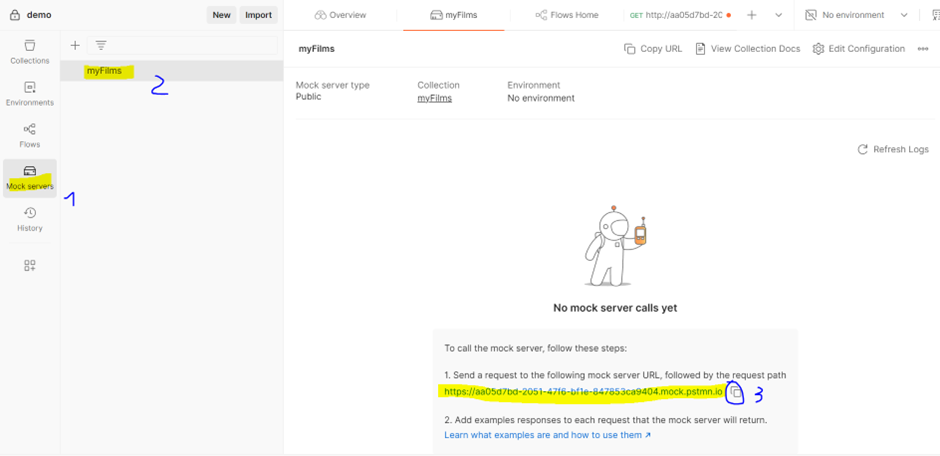Open the History sidebar panel
This screenshot has height=456, width=940.
pos(29,219)
